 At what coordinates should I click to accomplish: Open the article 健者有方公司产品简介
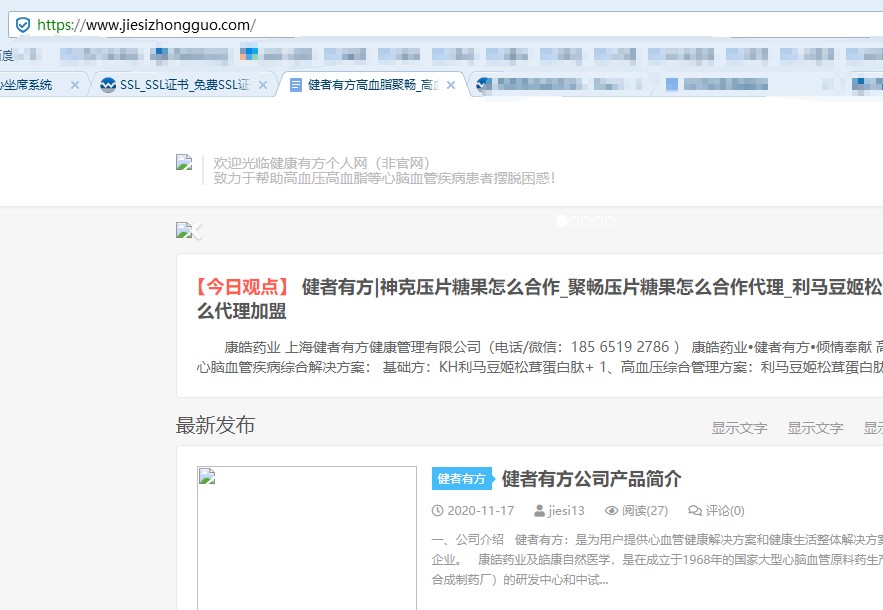(590, 479)
